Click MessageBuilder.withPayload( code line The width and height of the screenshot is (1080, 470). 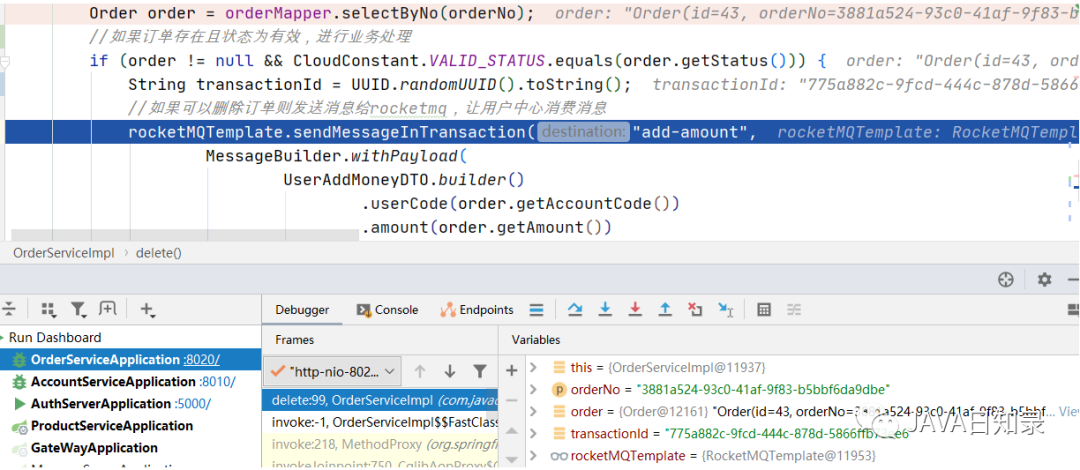(337, 156)
